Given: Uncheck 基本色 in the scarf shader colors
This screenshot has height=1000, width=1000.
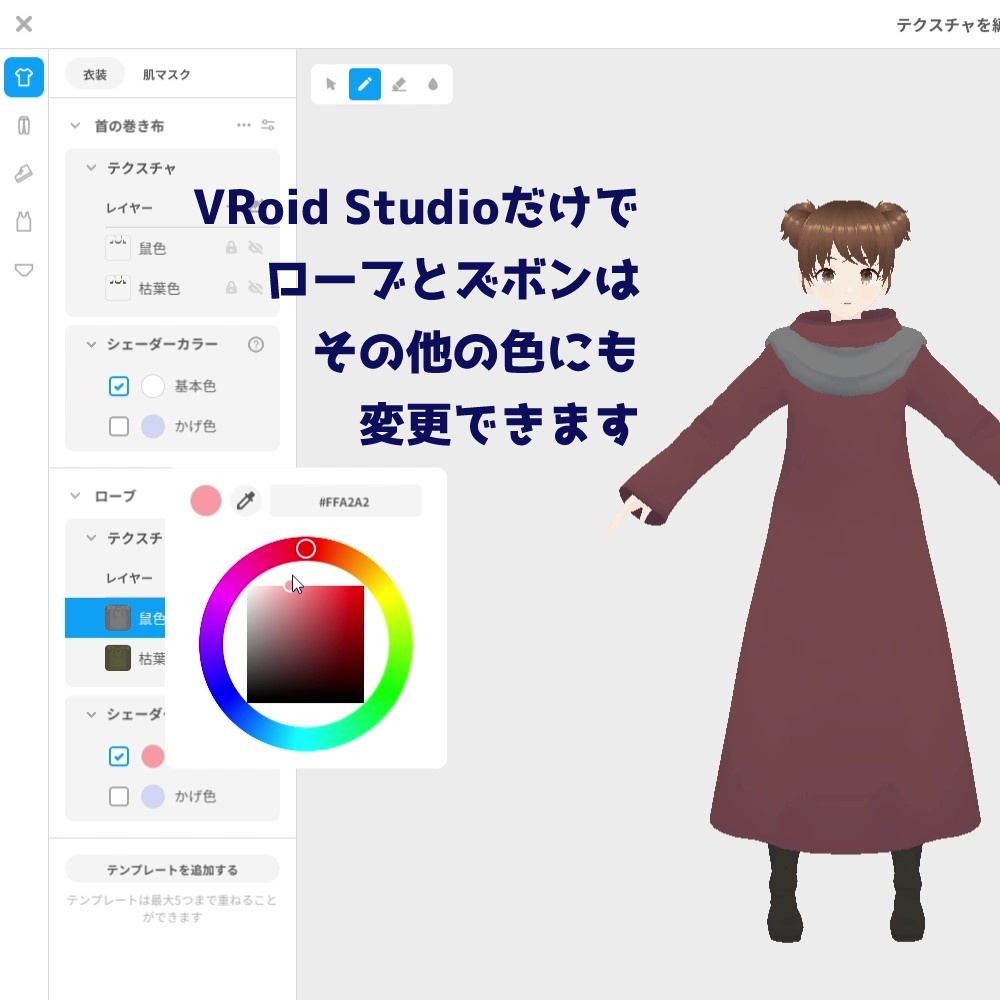Looking at the screenshot, I should click(119, 386).
